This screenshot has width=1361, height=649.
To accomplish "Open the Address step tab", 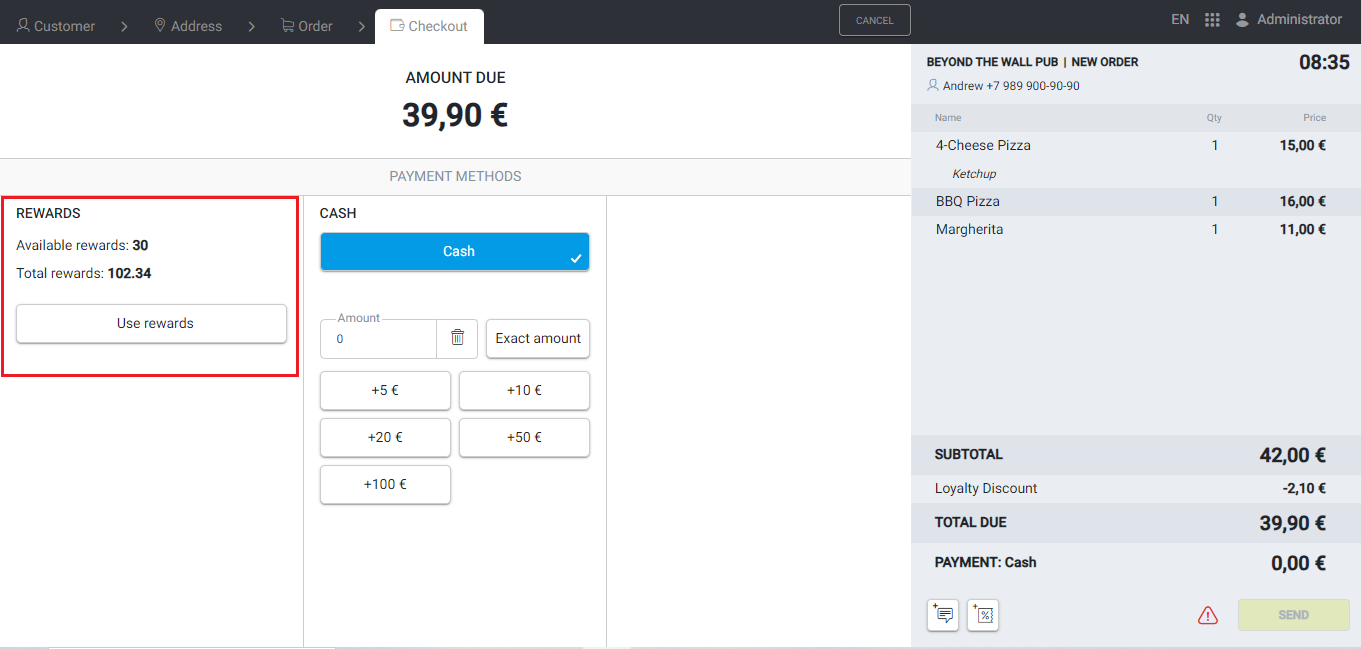I will pos(187,26).
